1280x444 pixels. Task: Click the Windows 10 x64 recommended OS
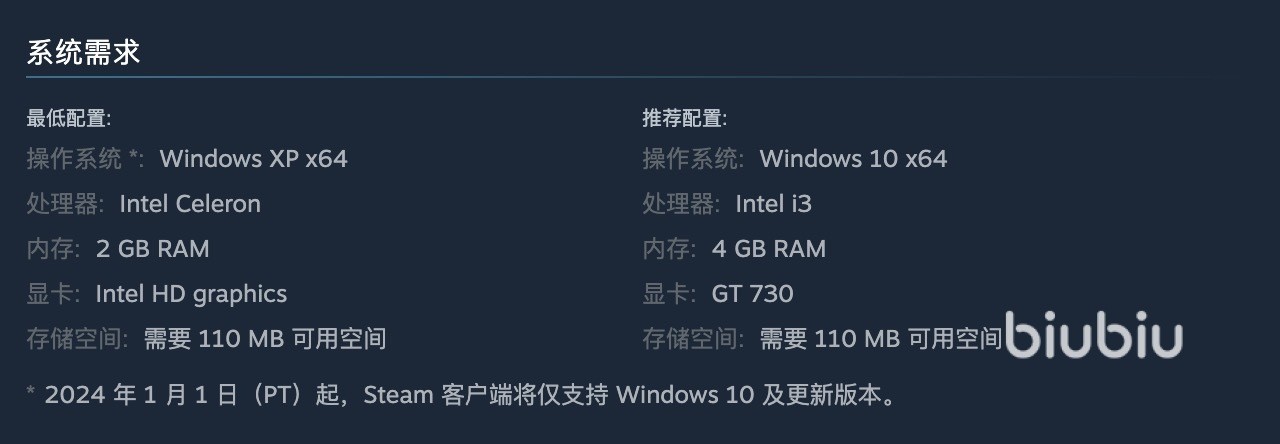tap(853, 159)
